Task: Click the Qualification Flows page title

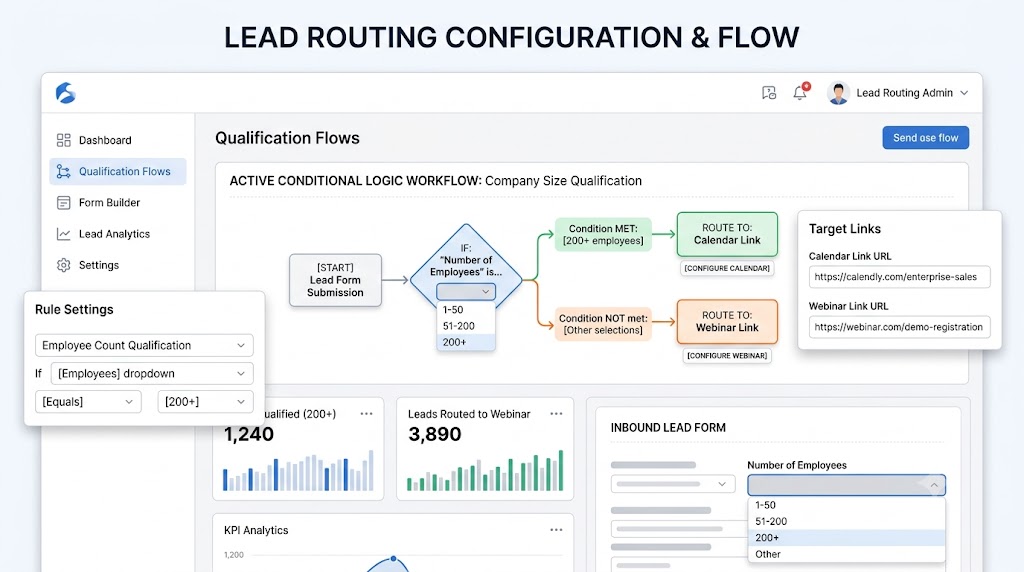Action: pyautogui.click(x=287, y=138)
